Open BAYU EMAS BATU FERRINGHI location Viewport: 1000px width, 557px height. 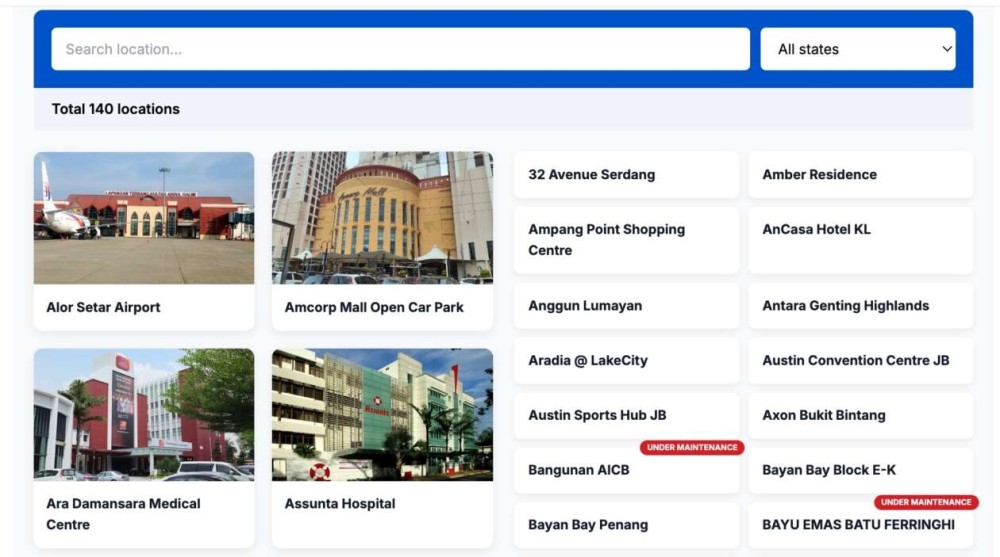tap(860, 525)
